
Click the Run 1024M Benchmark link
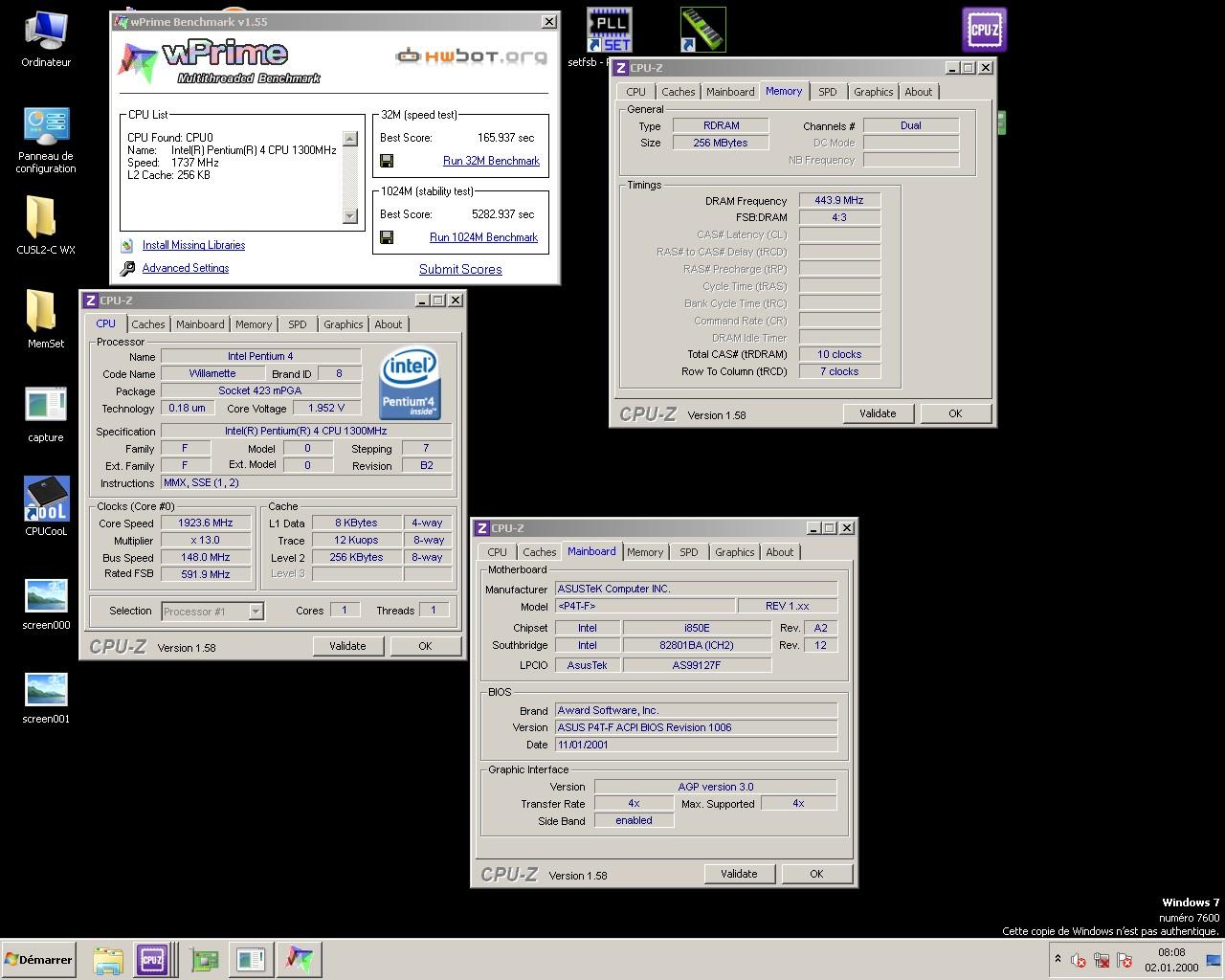click(483, 237)
